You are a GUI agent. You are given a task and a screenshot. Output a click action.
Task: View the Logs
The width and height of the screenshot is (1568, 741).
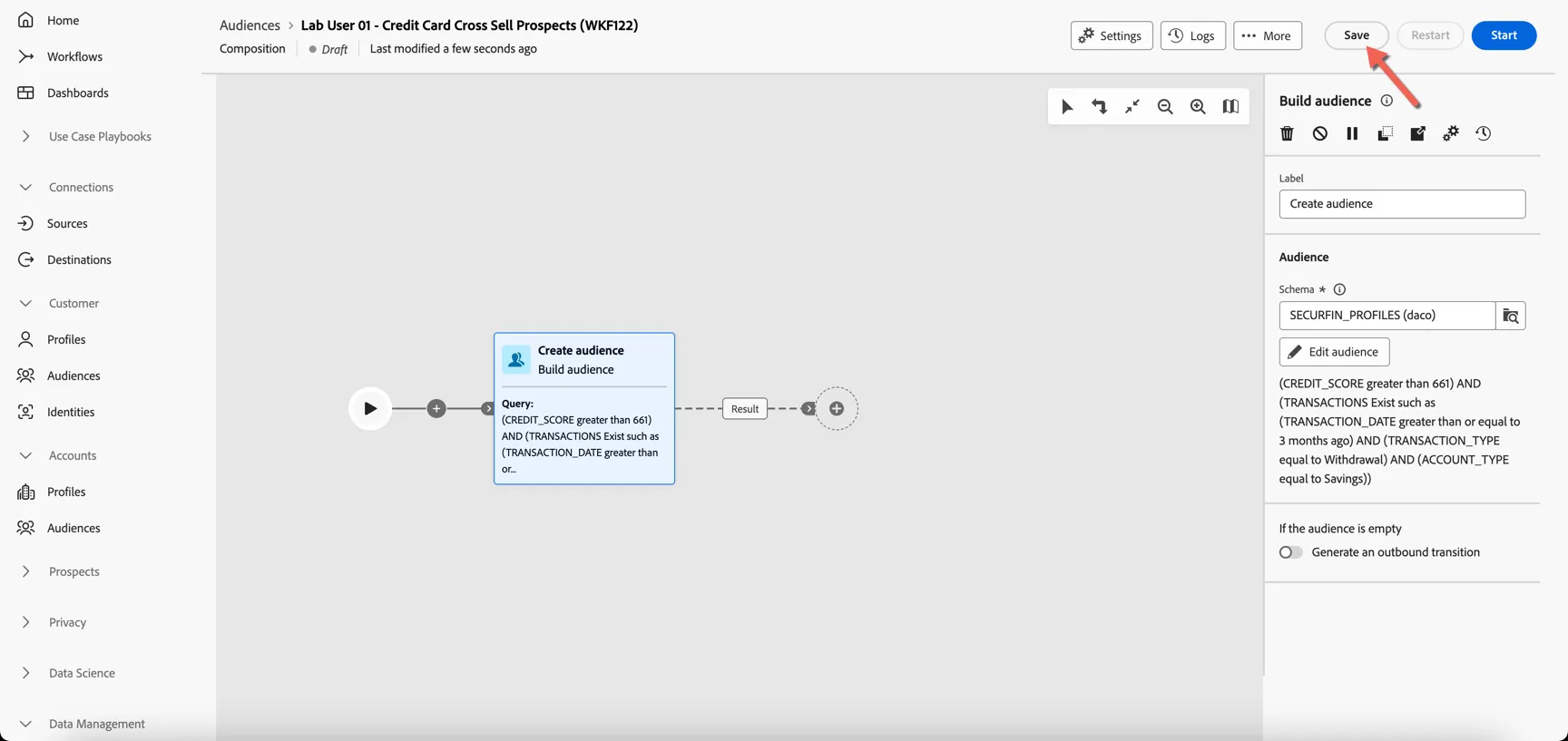click(x=1193, y=35)
